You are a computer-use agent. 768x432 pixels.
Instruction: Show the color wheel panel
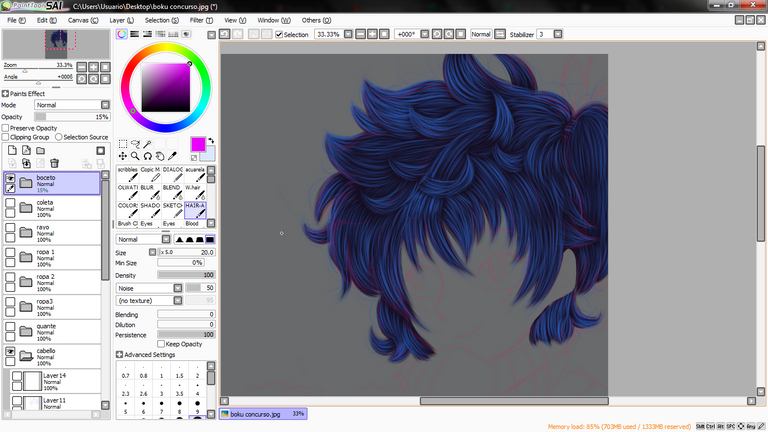(121, 34)
